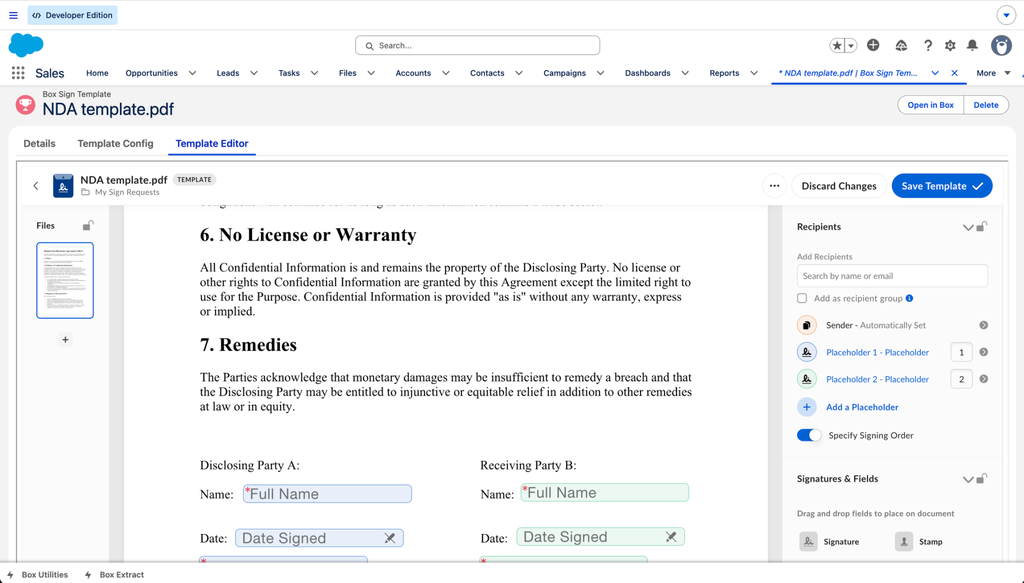The width and height of the screenshot is (1024, 583).
Task: Select the Stamp field tool
Action: (x=919, y=541)
